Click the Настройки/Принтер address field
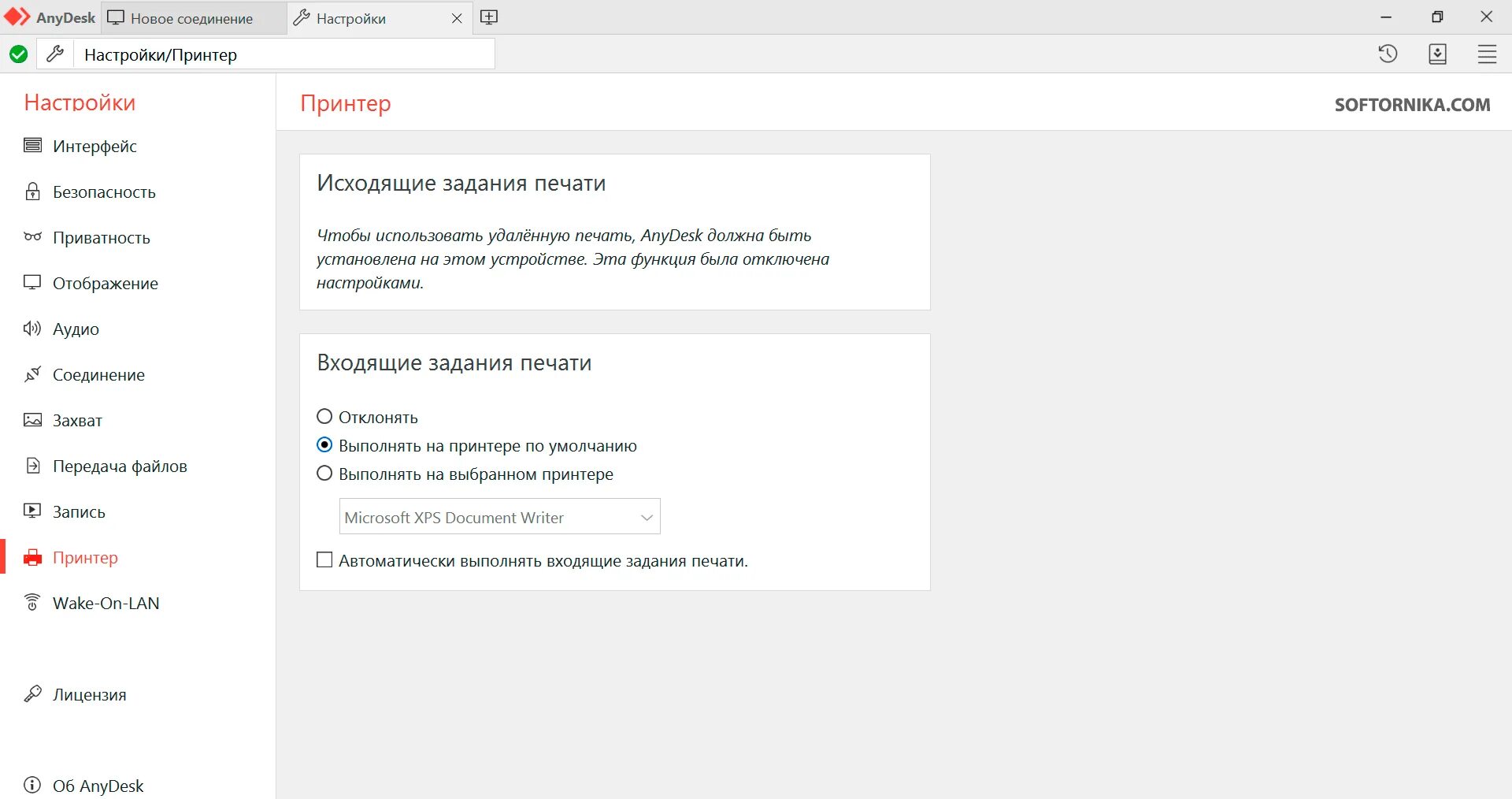Screen dimensions: 1512x799 click(284, 54)
